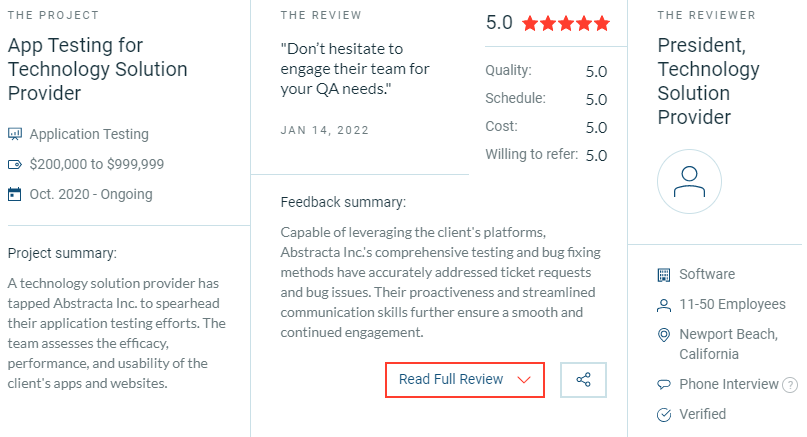Image resolution: width=807 pixels, height=437 pixels.
Task: Click the share icon button
Action: click(584, 380)
